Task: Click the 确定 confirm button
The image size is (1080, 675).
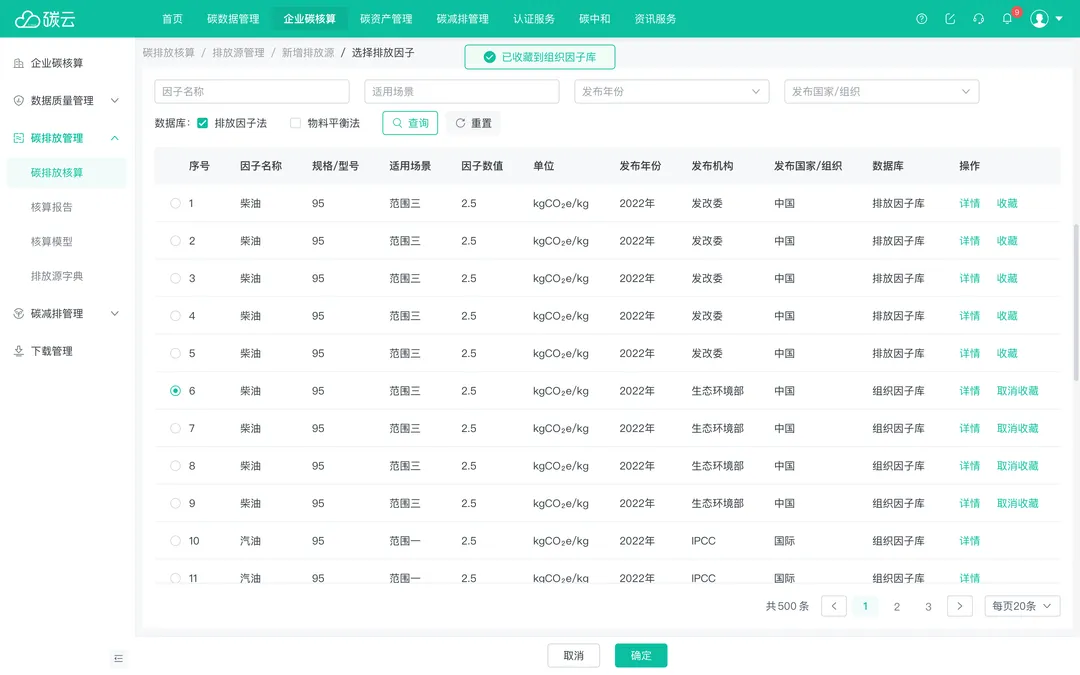Action: [x=641, y=656]
